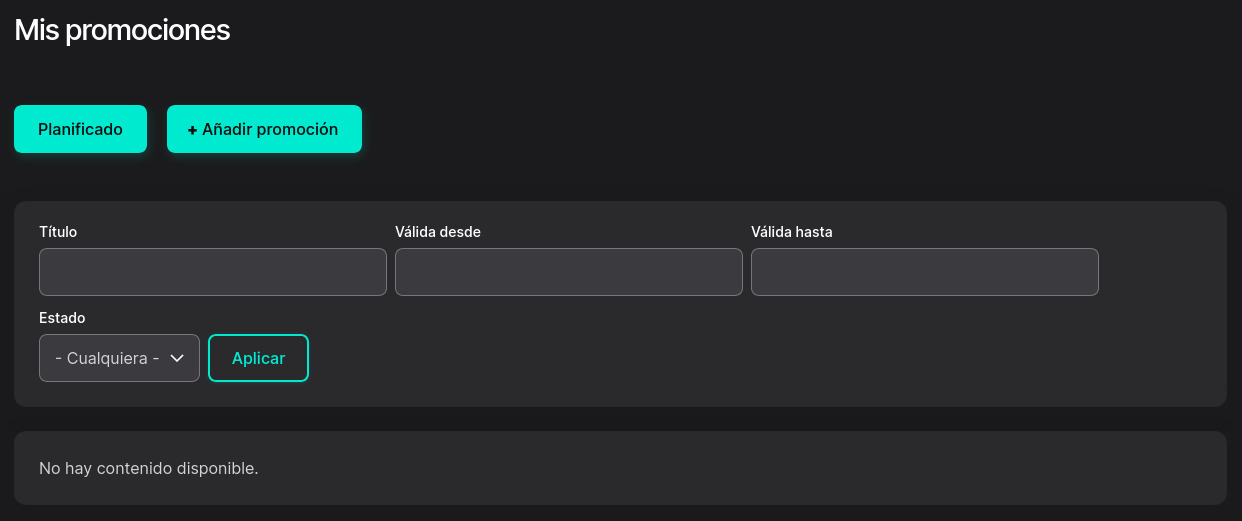Select the "- Cualquiera -" option text

[x=107, y=358]
